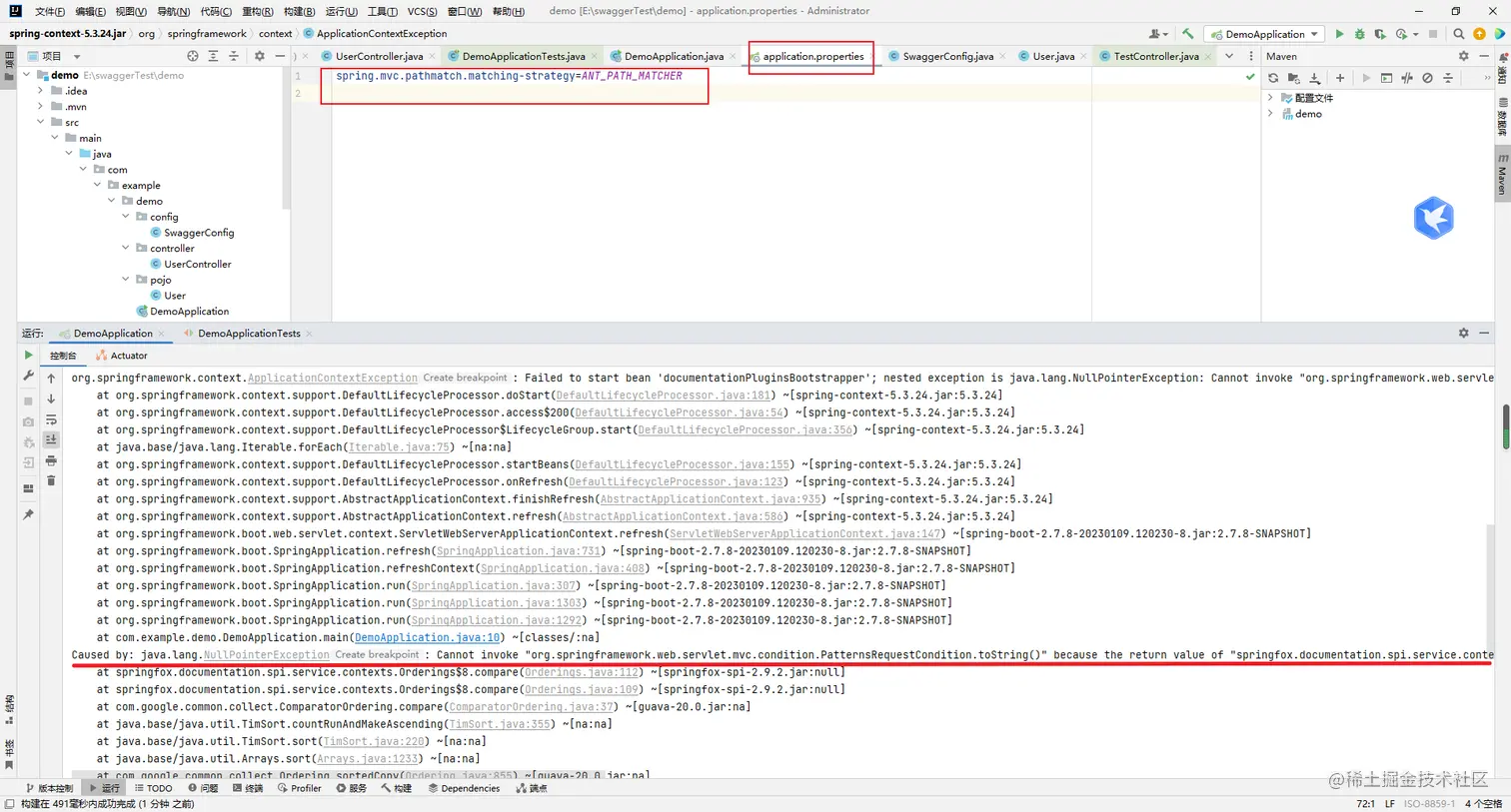Screen dimensions: 1511x812
Task: Open the Dependencies tool window
Action: 464,788
